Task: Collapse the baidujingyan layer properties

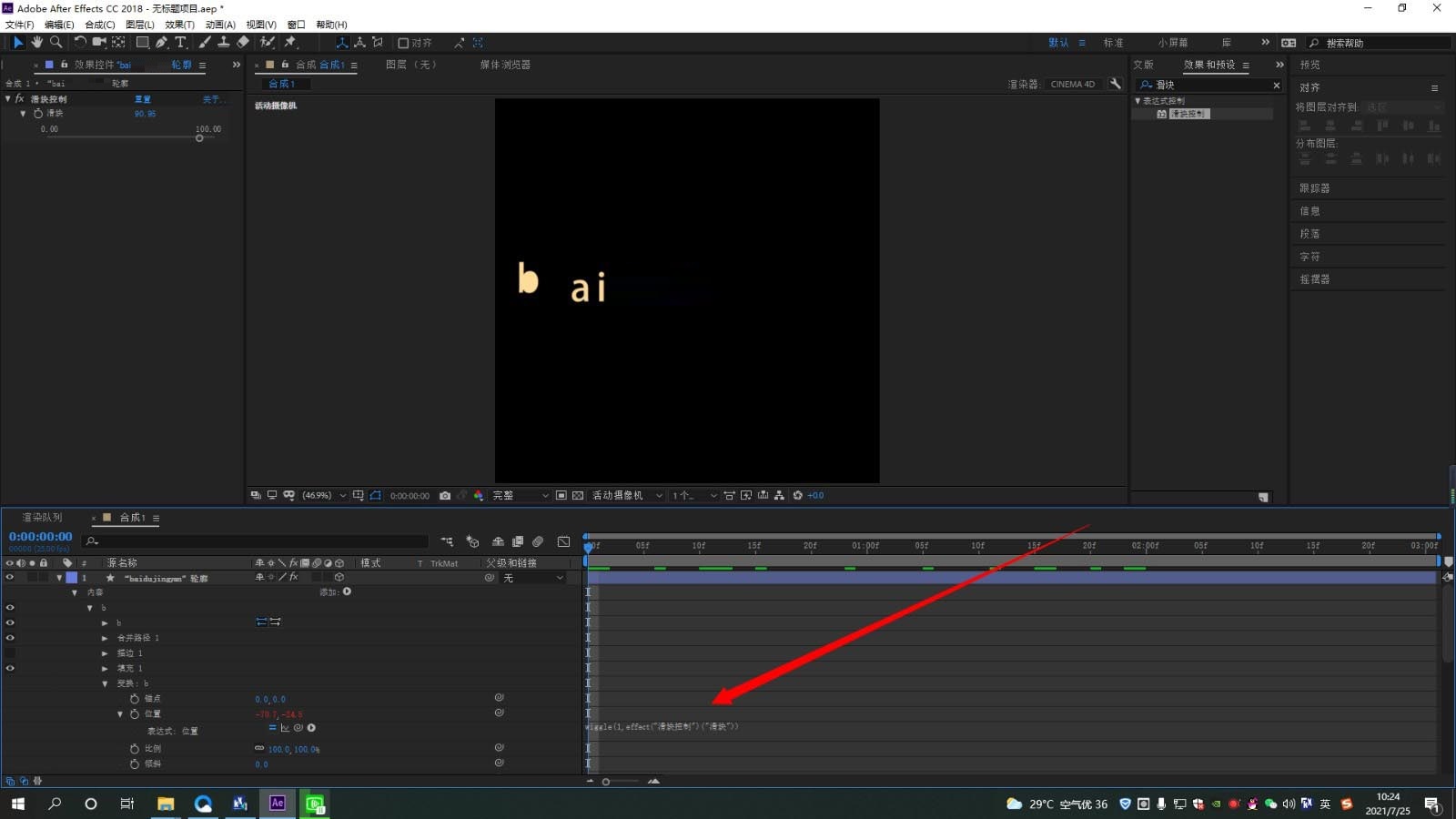Action: tap(59, 578)
